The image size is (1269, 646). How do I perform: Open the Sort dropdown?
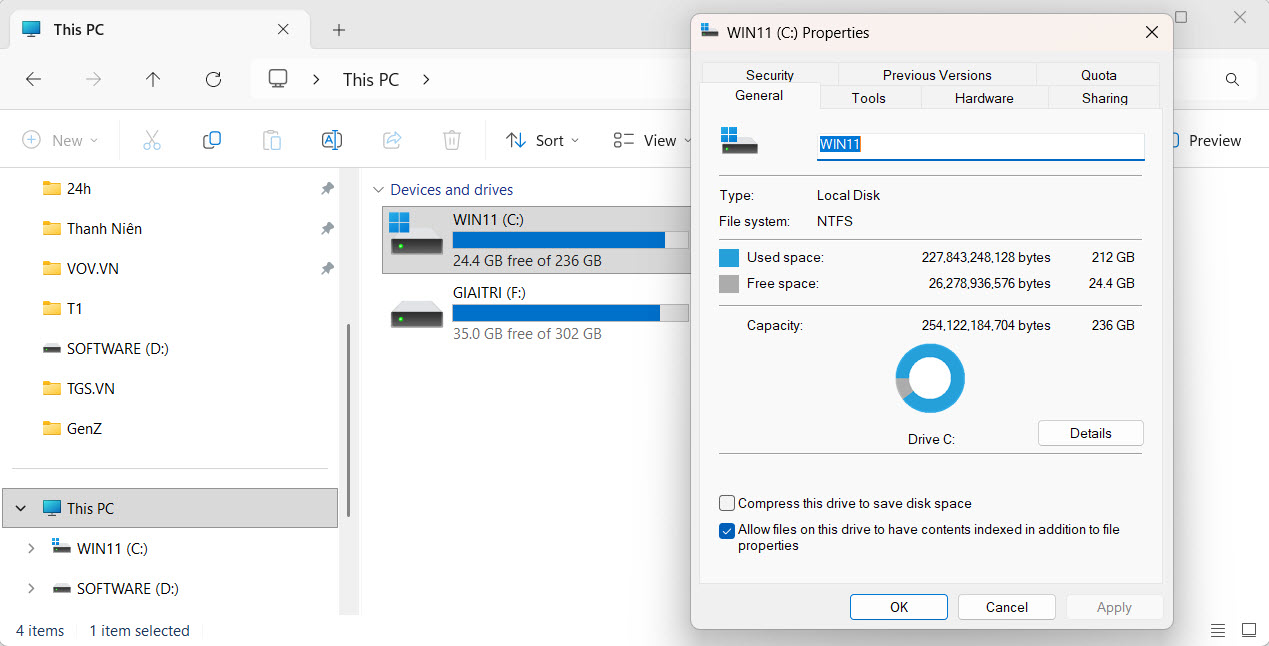tap(542, 140)
